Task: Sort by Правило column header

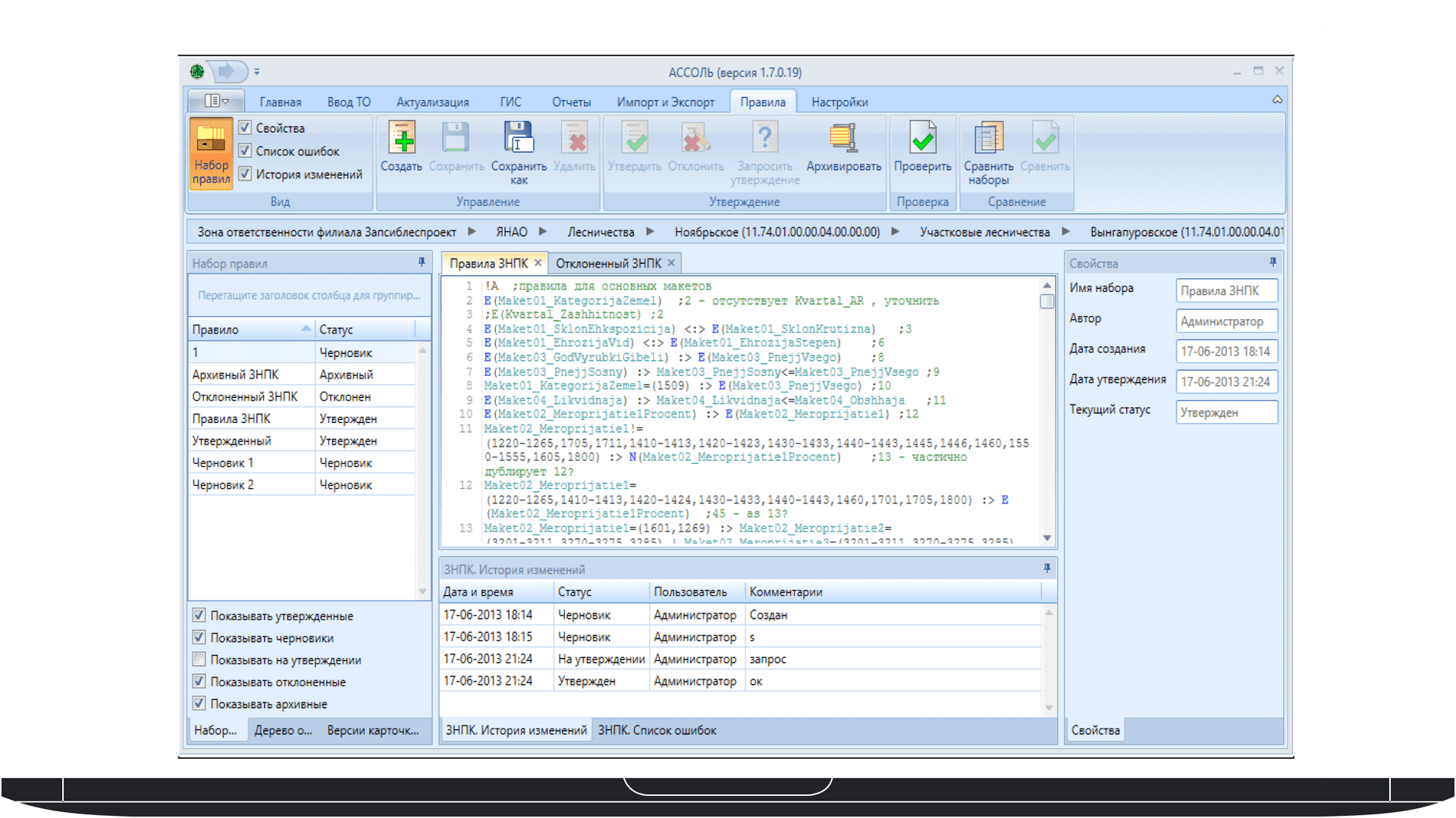Action: 252,330
